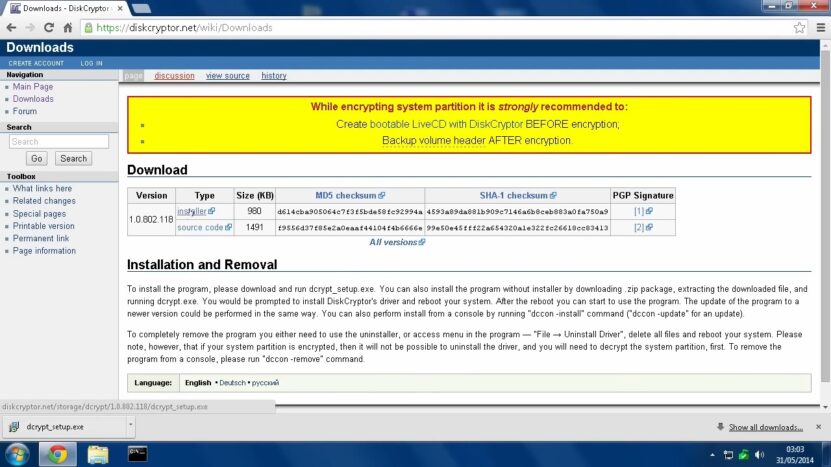This screenshot has width=831, height=467.
Task: Open the Chrome menu hamburger icon
Action: point(820,28)
